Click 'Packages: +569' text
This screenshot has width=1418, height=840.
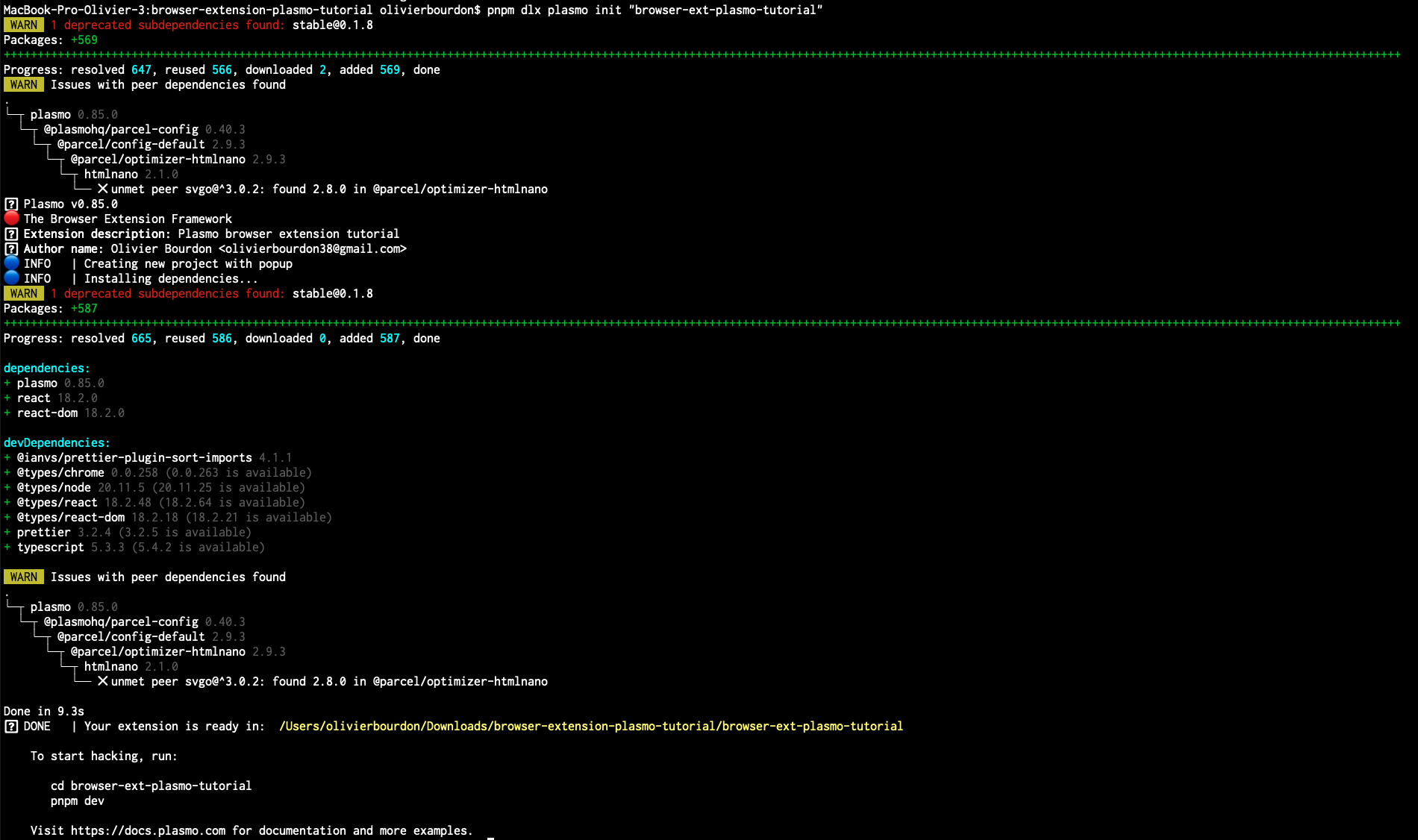(51, 40)
